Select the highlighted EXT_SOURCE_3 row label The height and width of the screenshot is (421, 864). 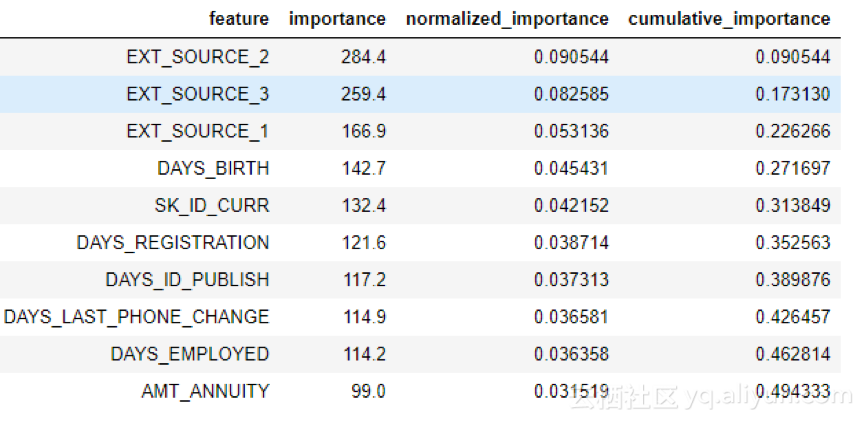pyautogui.click(x=197, y=94)
